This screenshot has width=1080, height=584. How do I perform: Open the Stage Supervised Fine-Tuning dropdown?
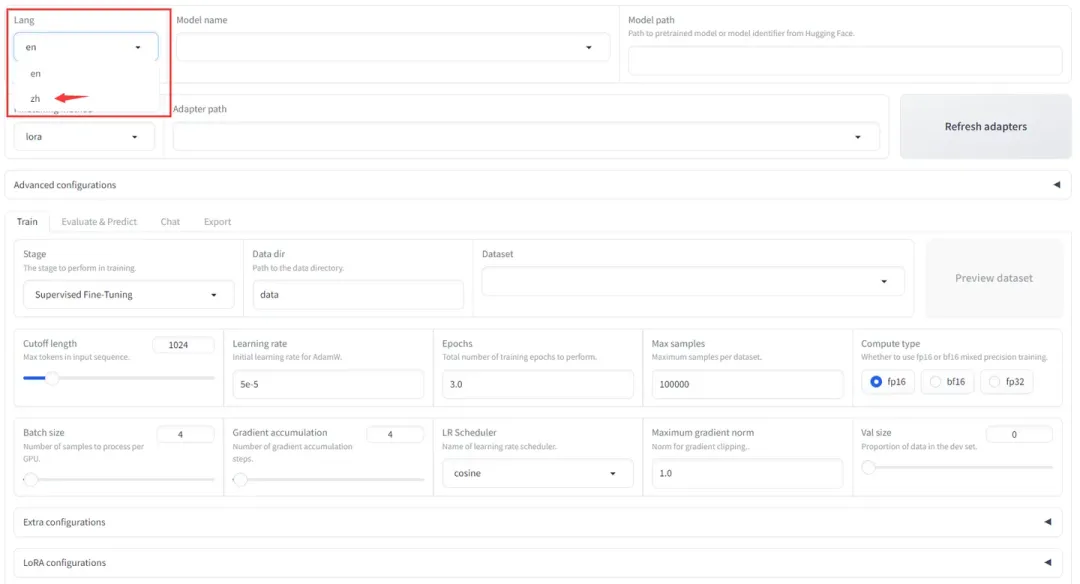(x=128, y=294)
